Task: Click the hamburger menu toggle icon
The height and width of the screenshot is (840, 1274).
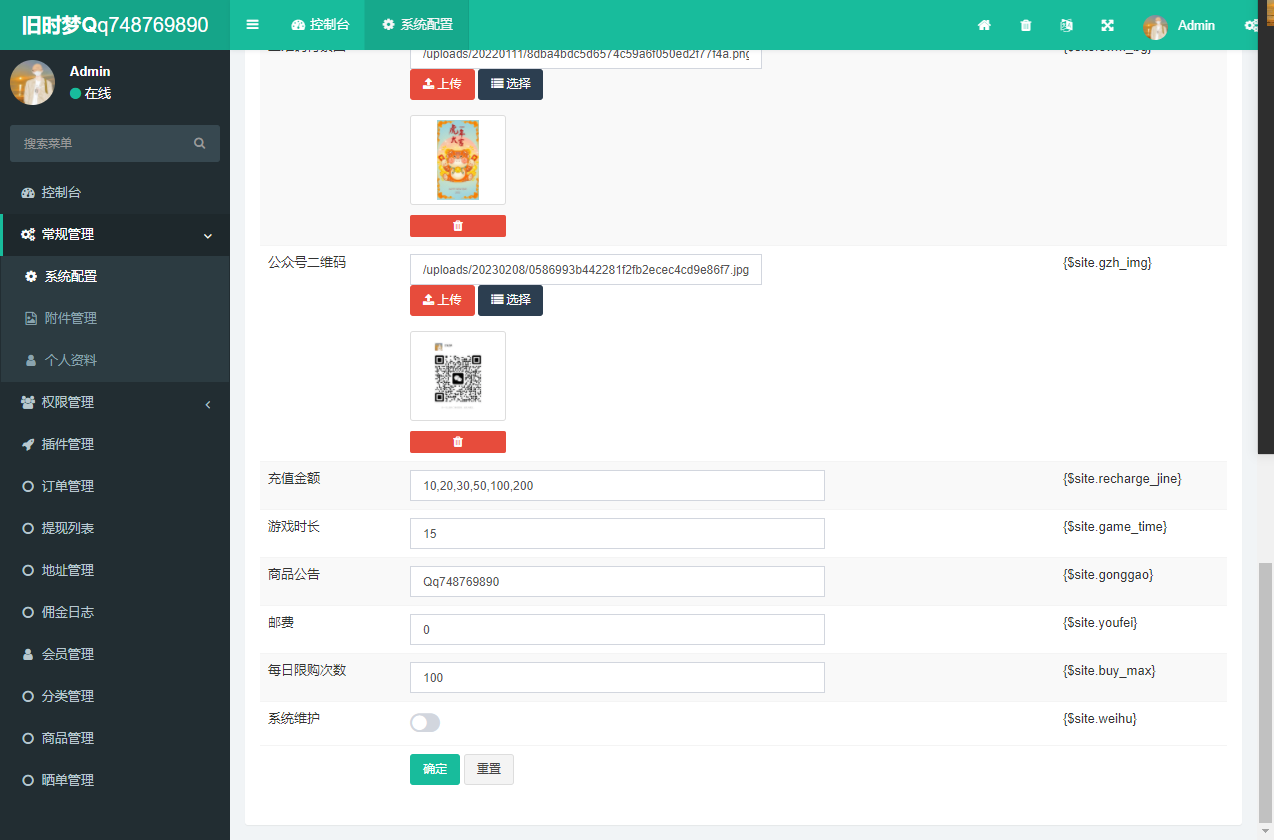Action: click(253, 25)
